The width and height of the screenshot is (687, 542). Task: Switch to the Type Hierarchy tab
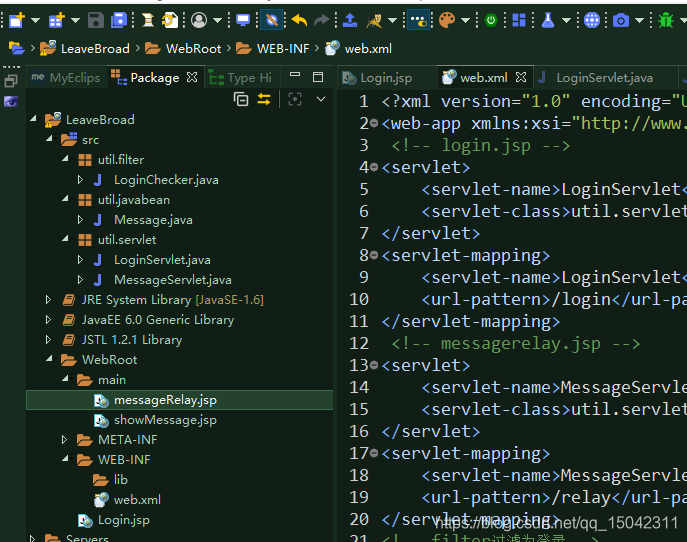[241, 78]
